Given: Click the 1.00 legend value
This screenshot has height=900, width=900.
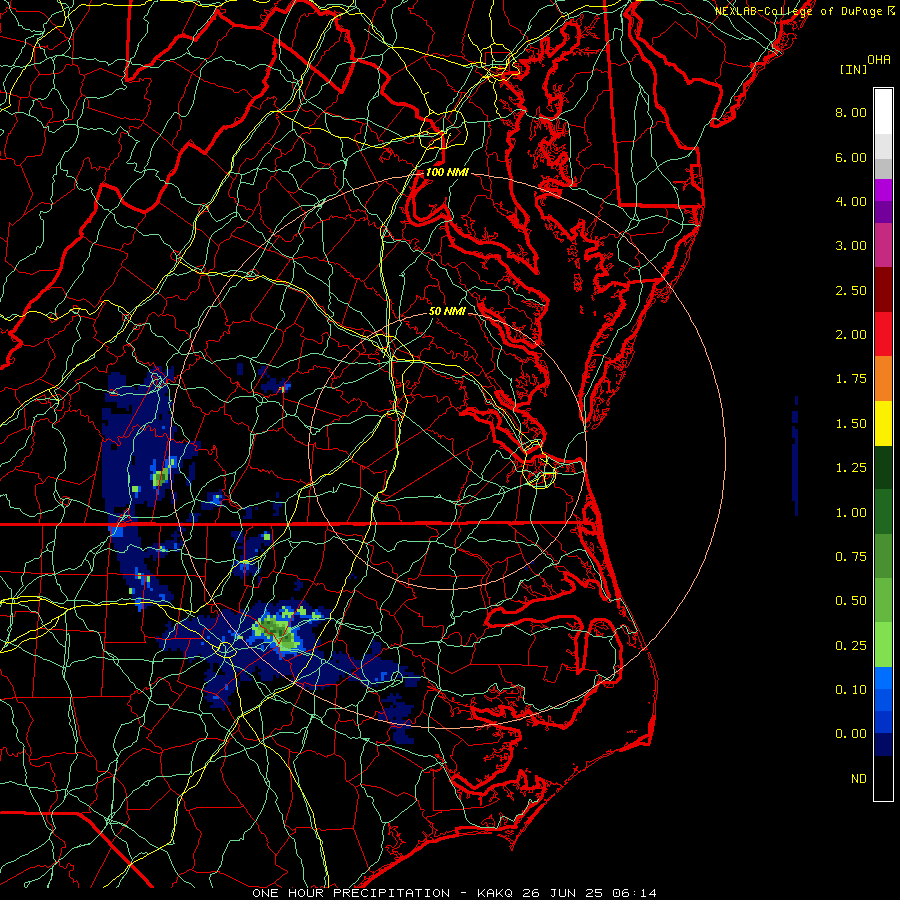Looking at the screenshot, I should click(x=851, y=513).
